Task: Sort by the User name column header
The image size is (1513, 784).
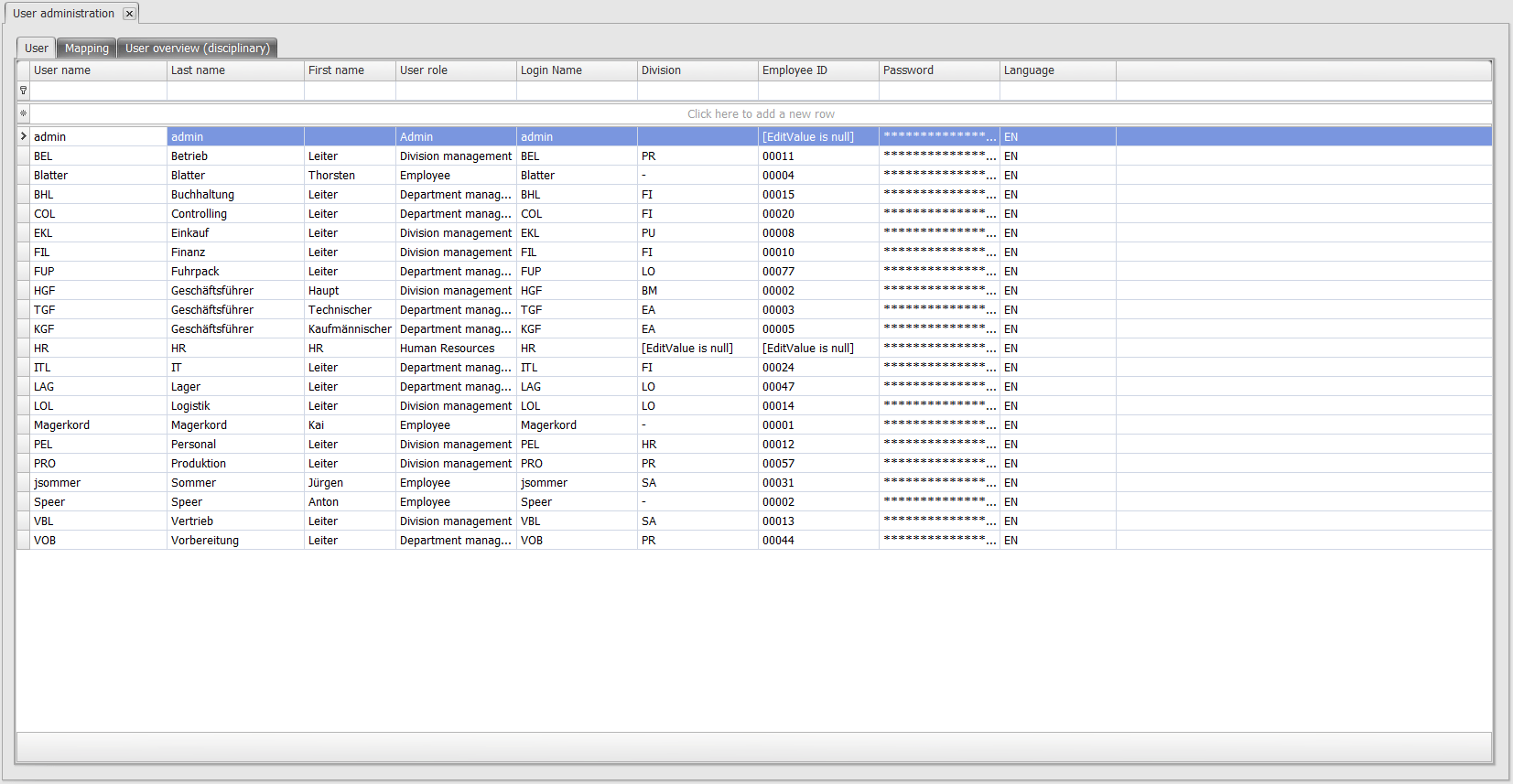Action: (x=98, y=70)
